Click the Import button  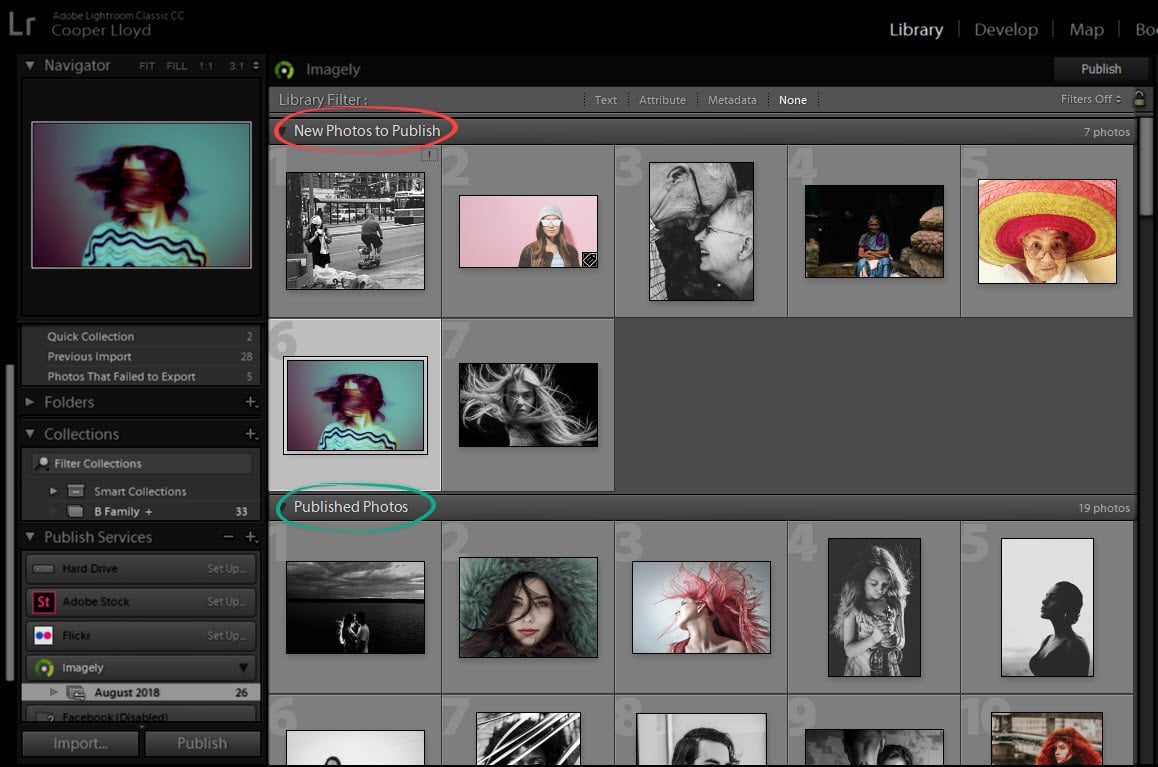(80, 743)
